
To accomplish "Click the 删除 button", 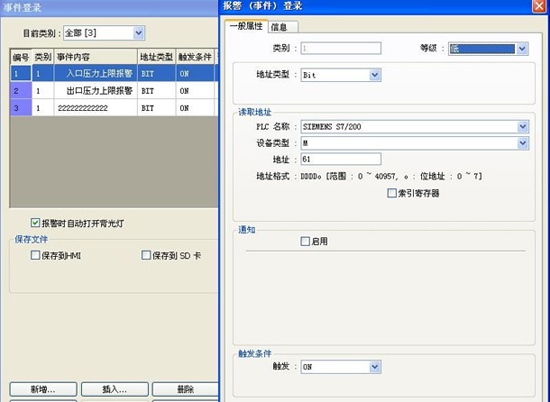I will click(x=185, y=389).
